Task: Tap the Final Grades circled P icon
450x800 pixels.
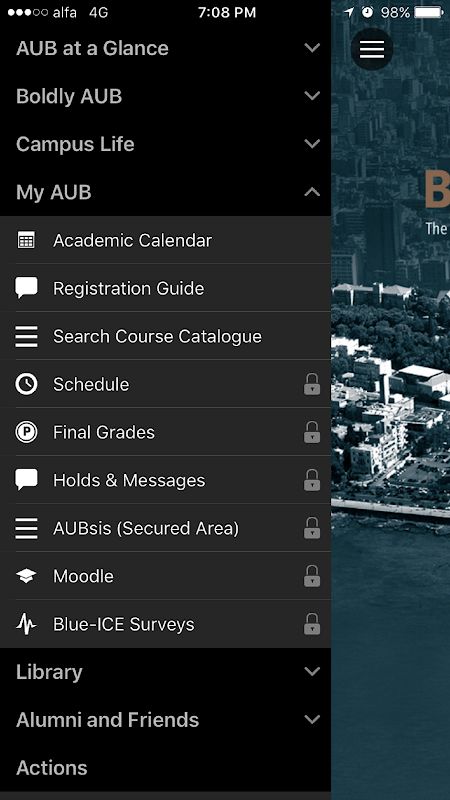Action: coord(26,432)
